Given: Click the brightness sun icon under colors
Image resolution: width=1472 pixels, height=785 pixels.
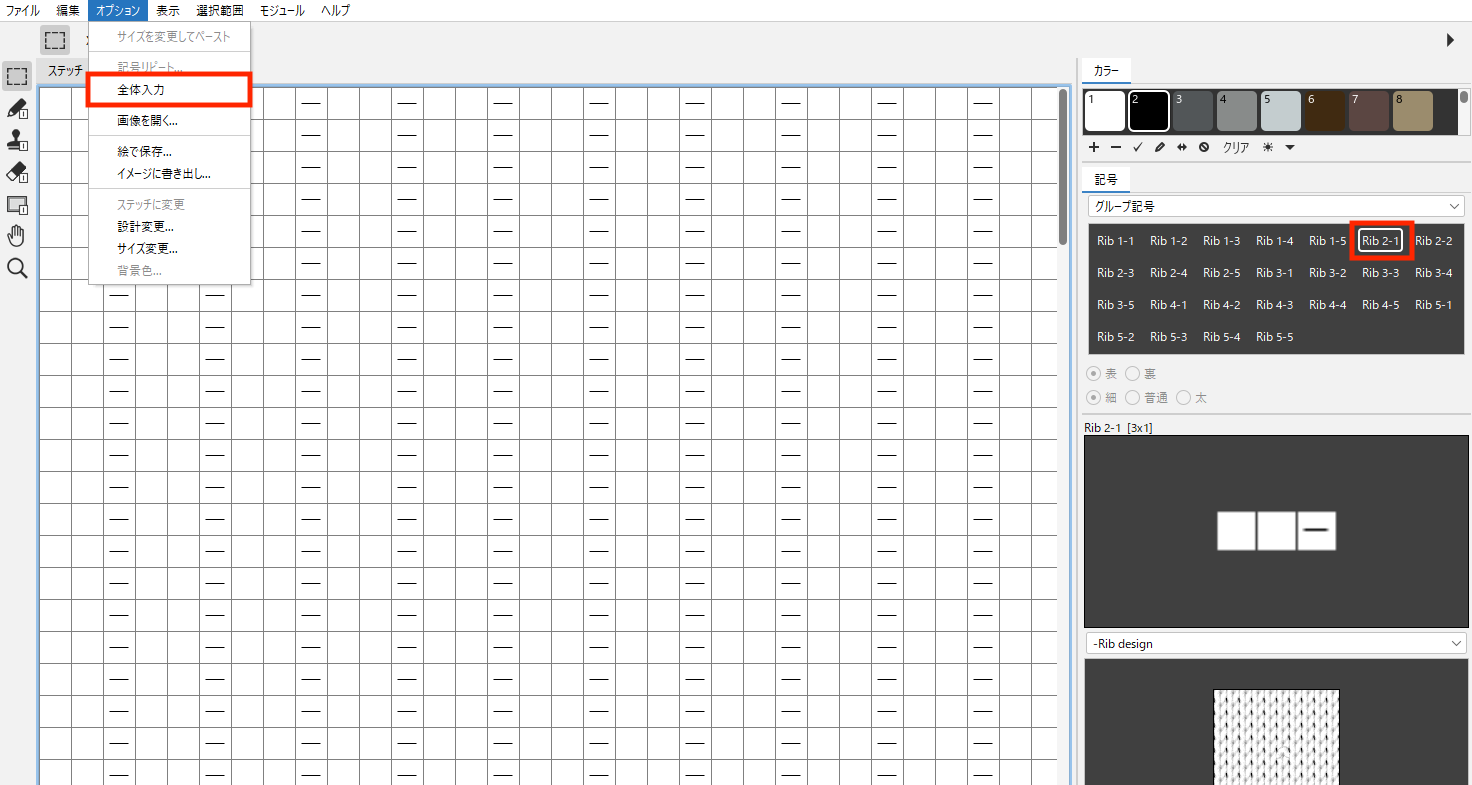Looking at the screenshot, I should [x=1268, y=147].
